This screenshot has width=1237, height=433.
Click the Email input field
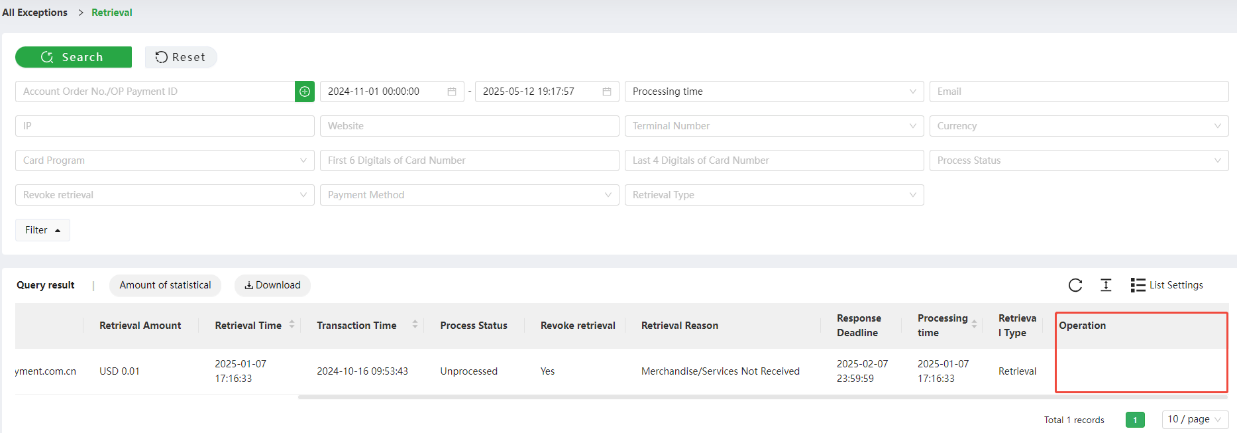click(x=1078, y=91)
